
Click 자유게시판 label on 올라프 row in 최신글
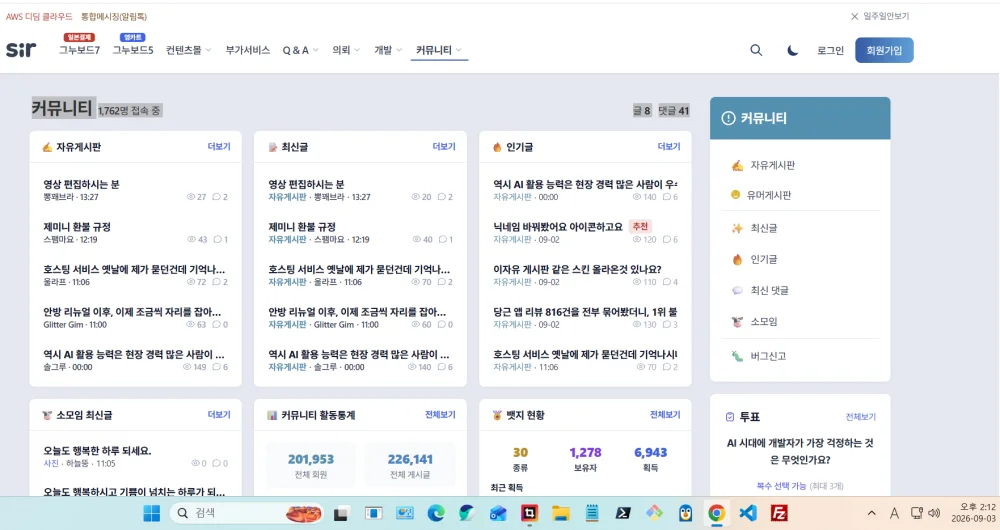point(287,282)
